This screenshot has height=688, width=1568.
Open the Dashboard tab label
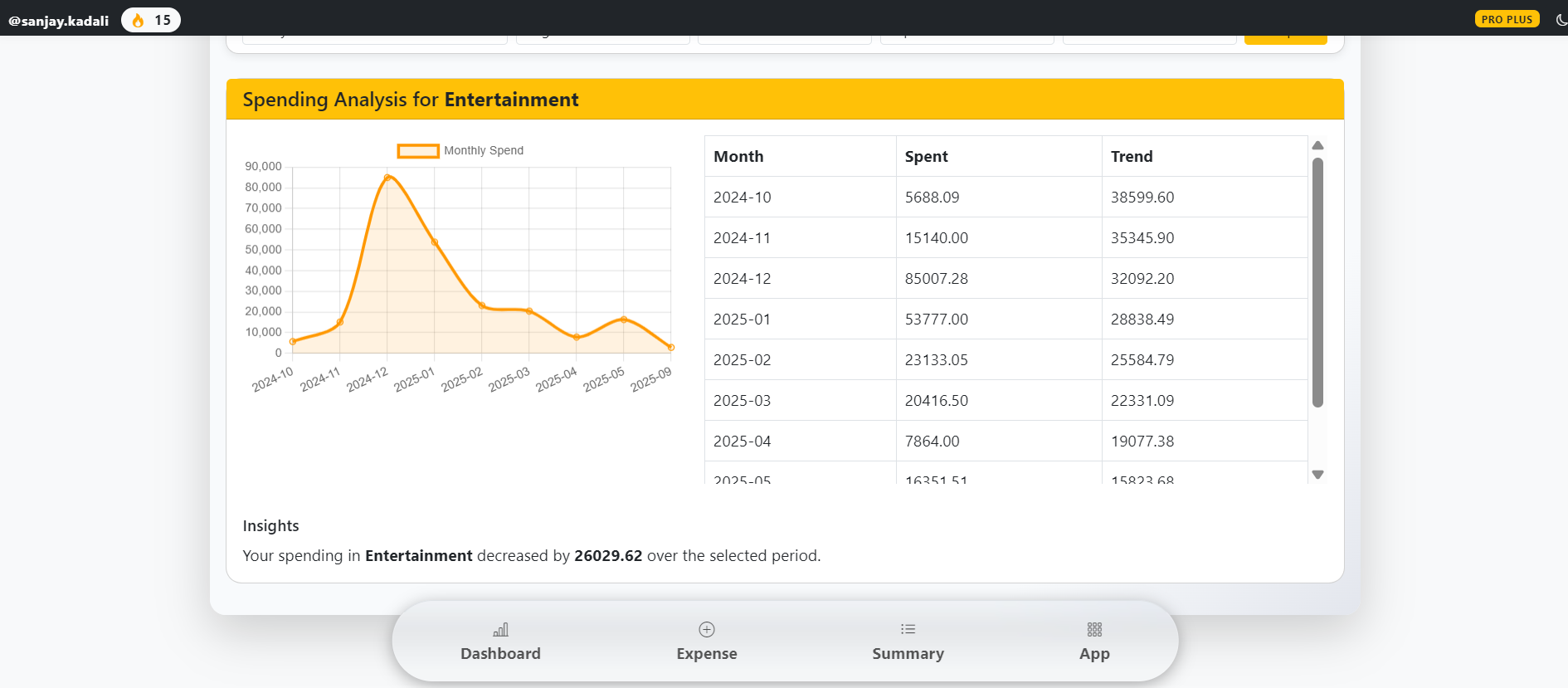pos(500,654)
